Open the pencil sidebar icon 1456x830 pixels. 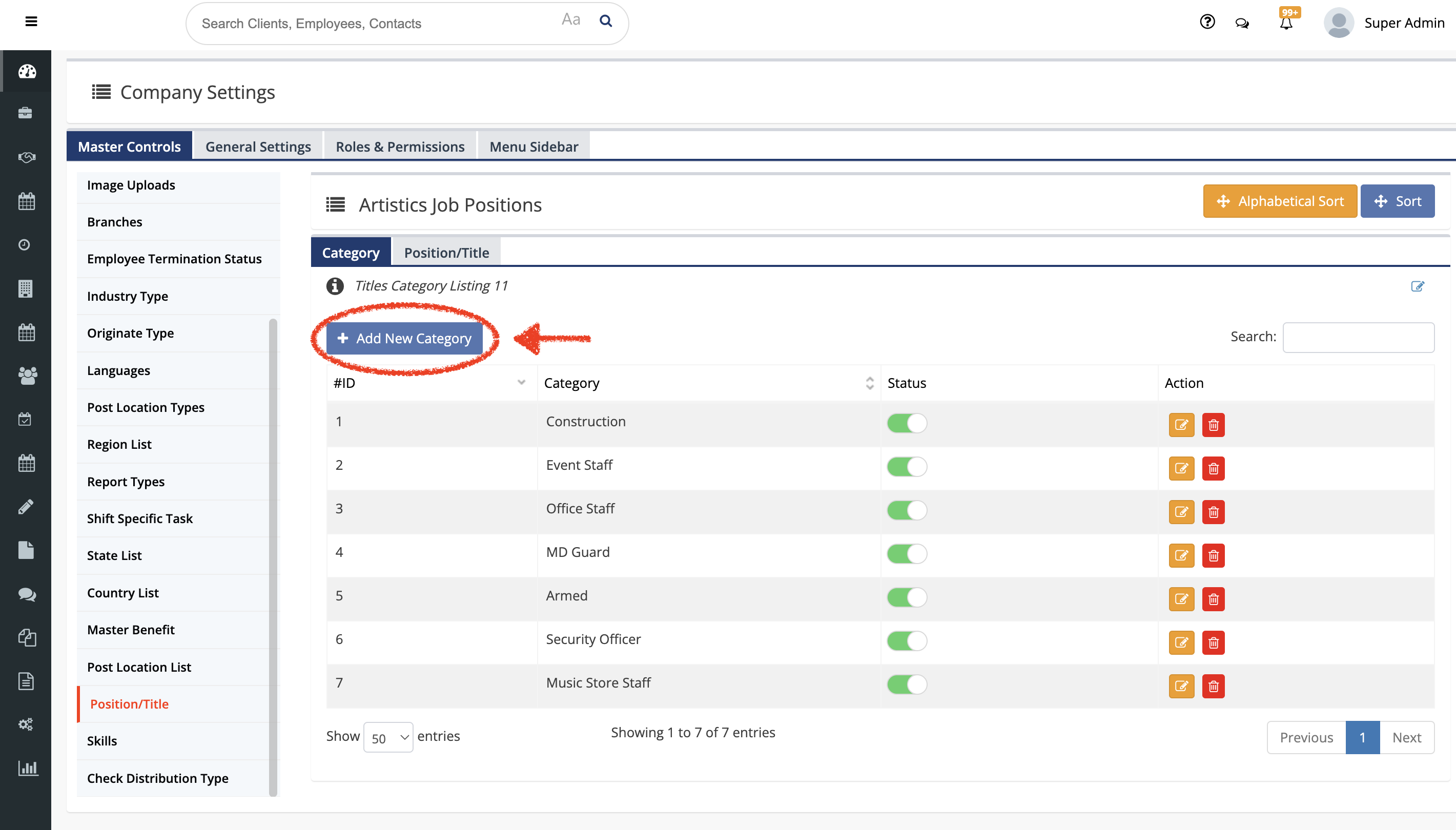tap(26, 507)
